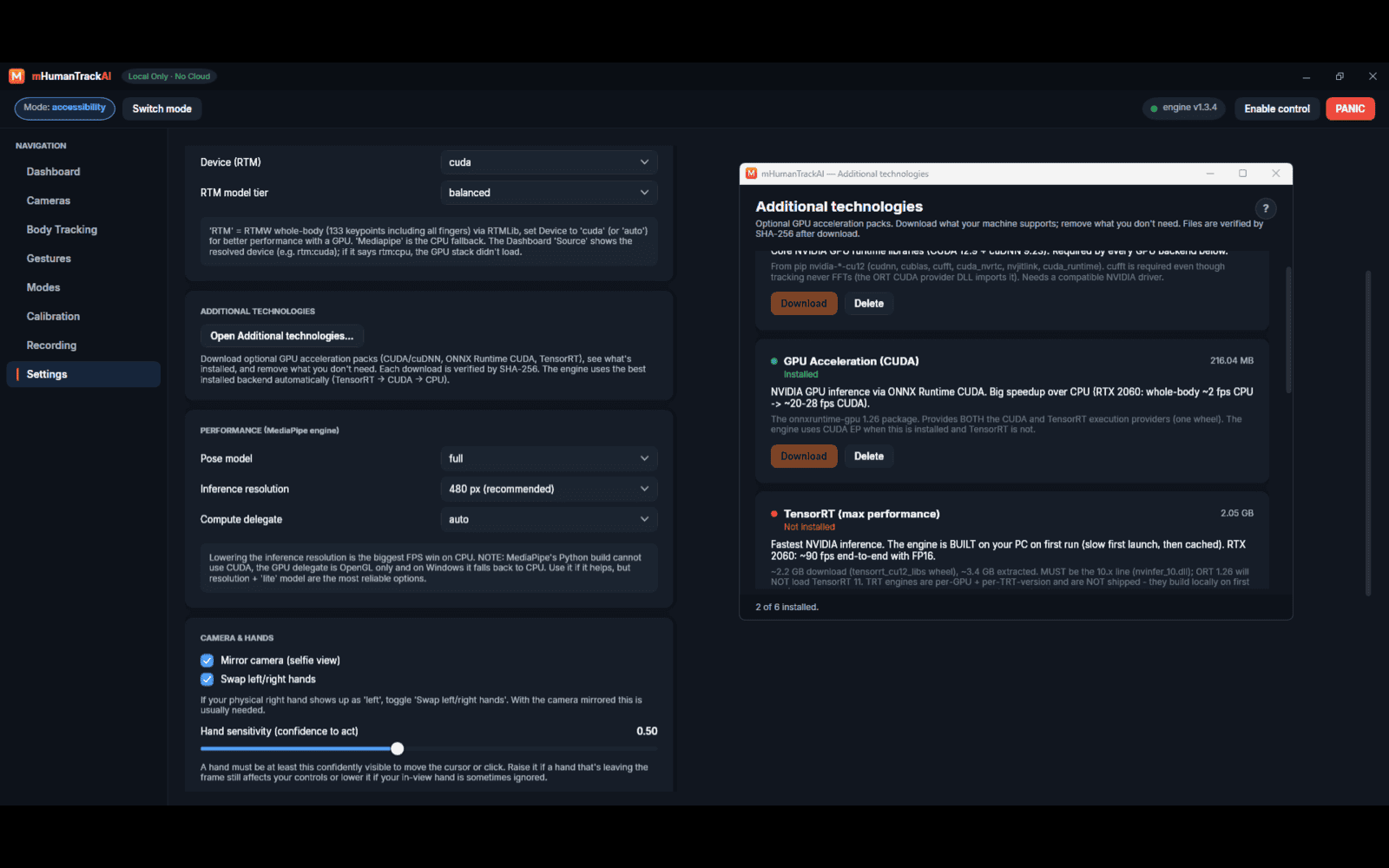Click the 2.05 GB size label
Viewport: 1389px width, 868px height.
tap(1237, 513)
